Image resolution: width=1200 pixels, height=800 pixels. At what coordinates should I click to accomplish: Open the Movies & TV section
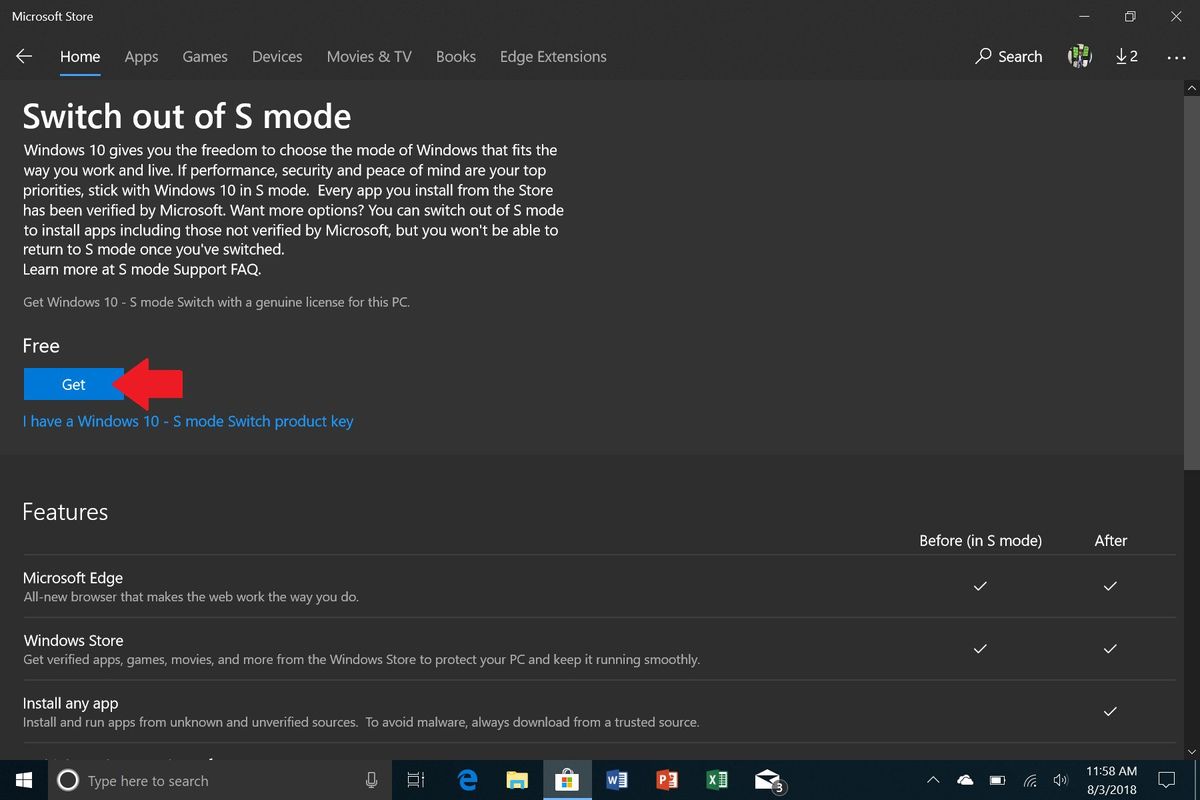(x=368, y=57)
